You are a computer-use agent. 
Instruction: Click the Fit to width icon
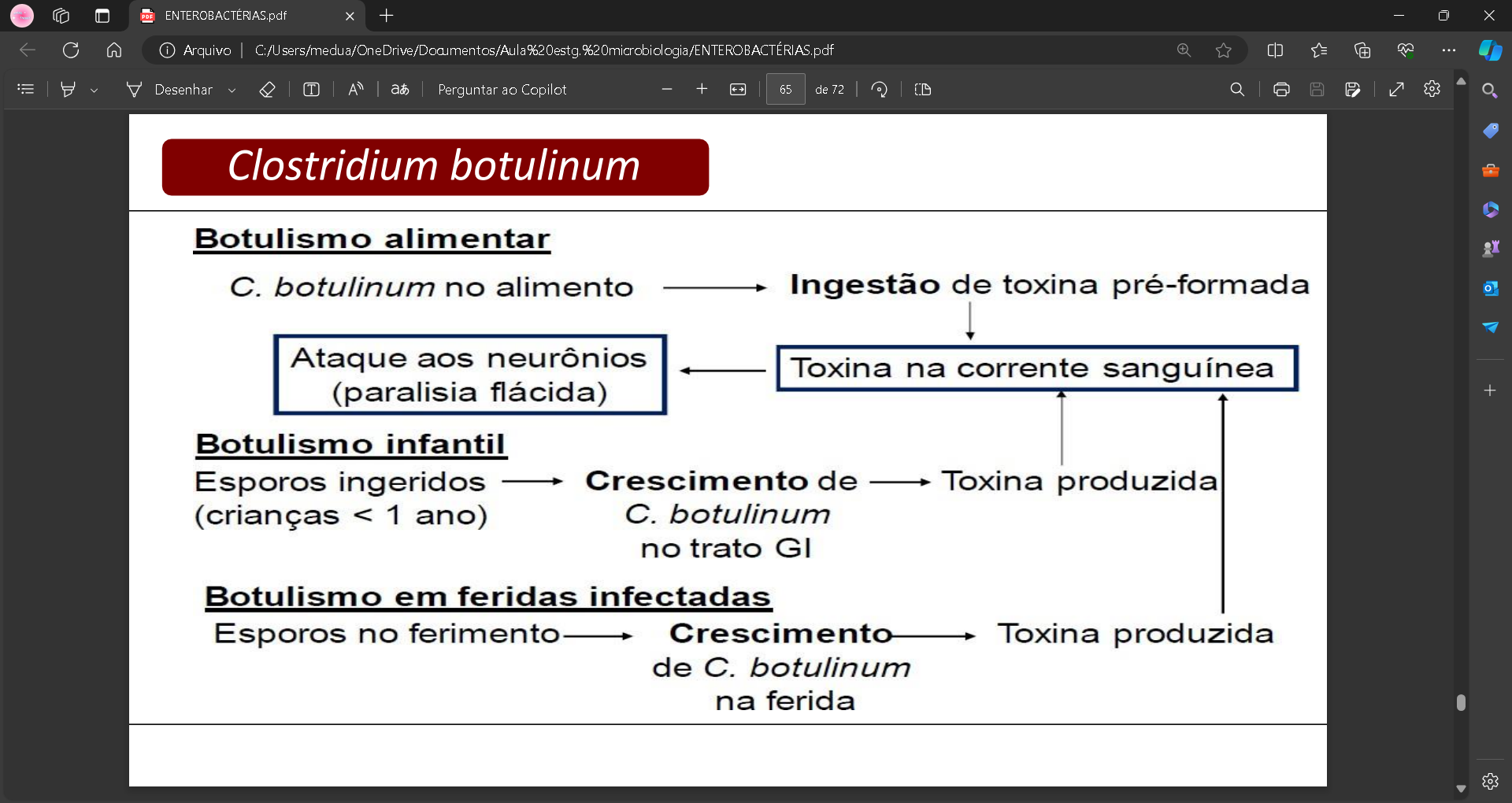pyautogui.click(x=738, y=90)
